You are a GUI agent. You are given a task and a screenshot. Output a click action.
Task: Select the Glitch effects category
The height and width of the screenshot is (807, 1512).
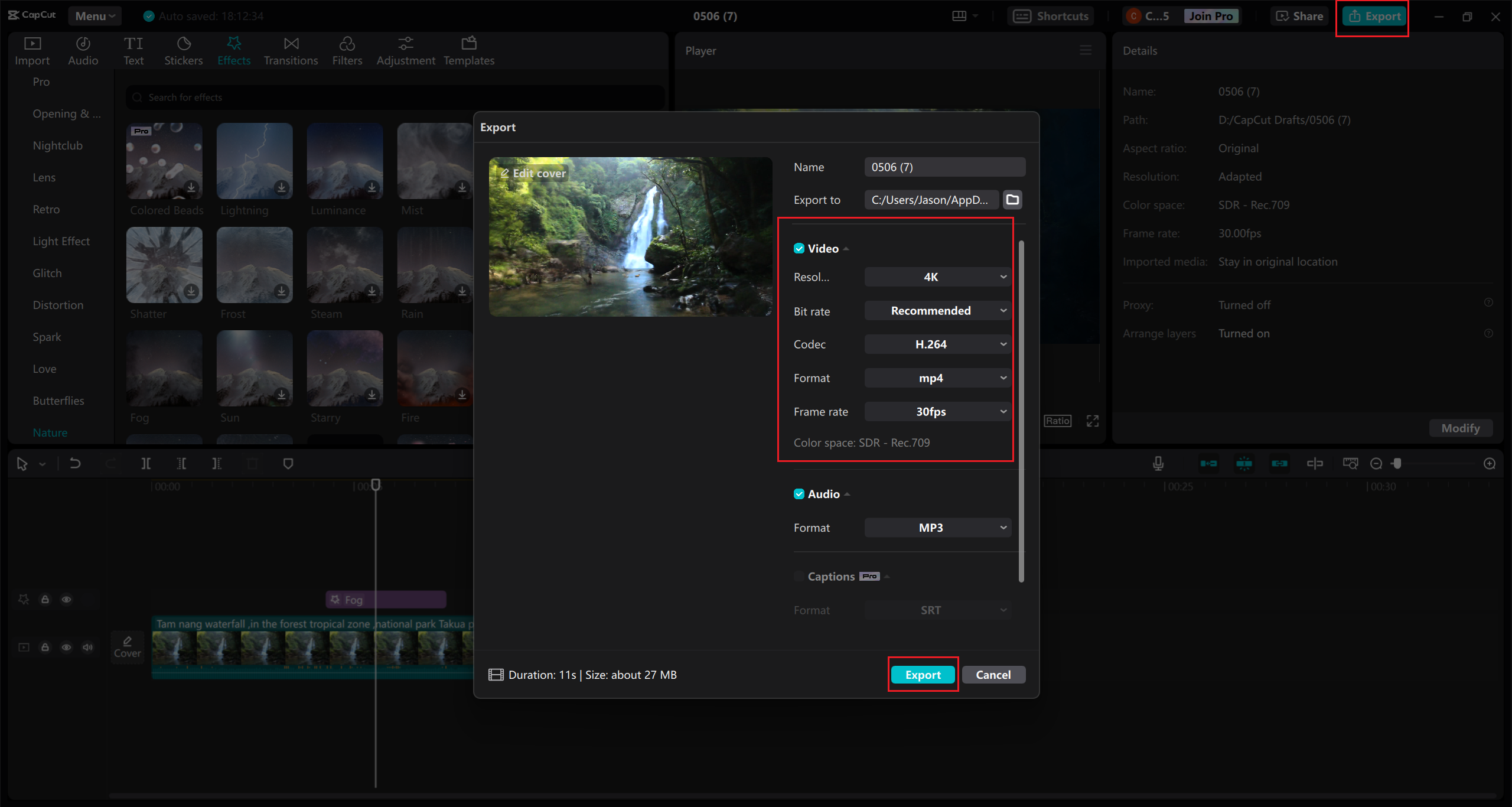(47, 273)
